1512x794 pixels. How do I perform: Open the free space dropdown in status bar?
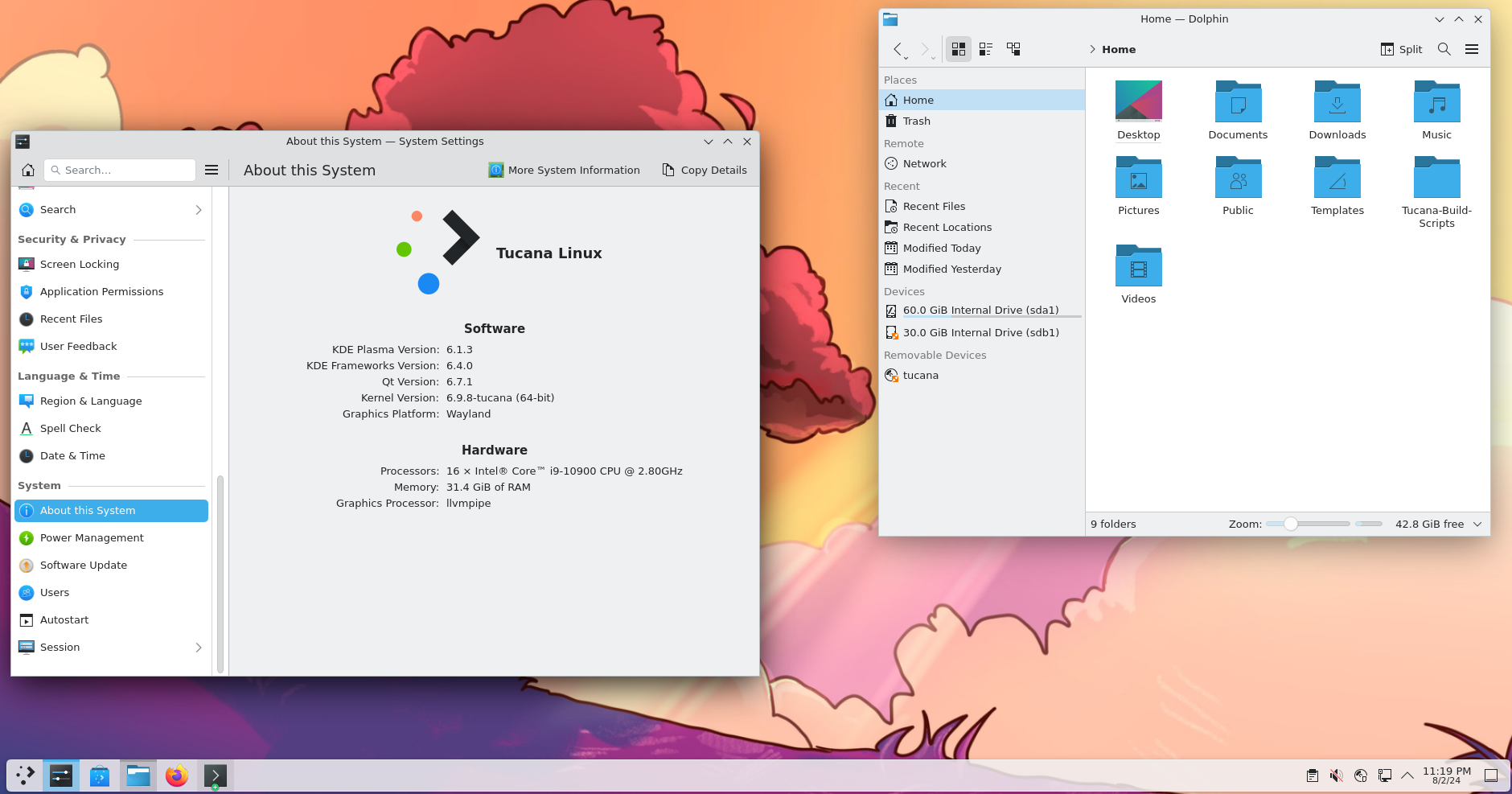click(1477, 524)
